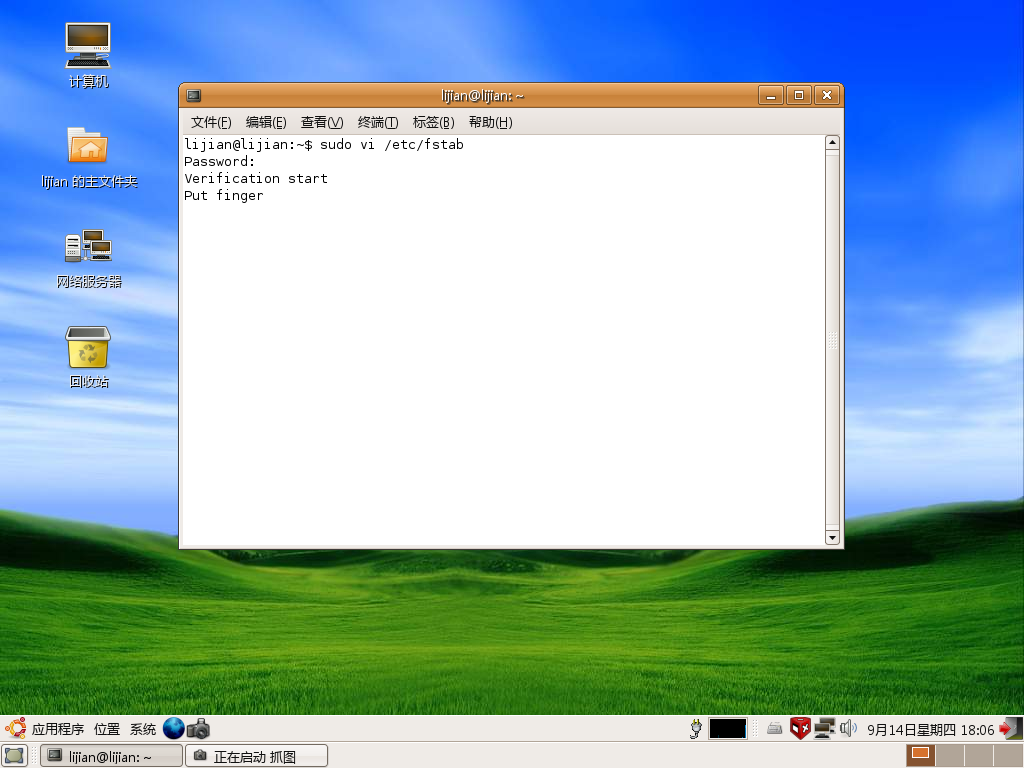Click the date and time clock
The height and width of the screenshot is (768, 1024).
pyautogui.click(x=930, y=729)
